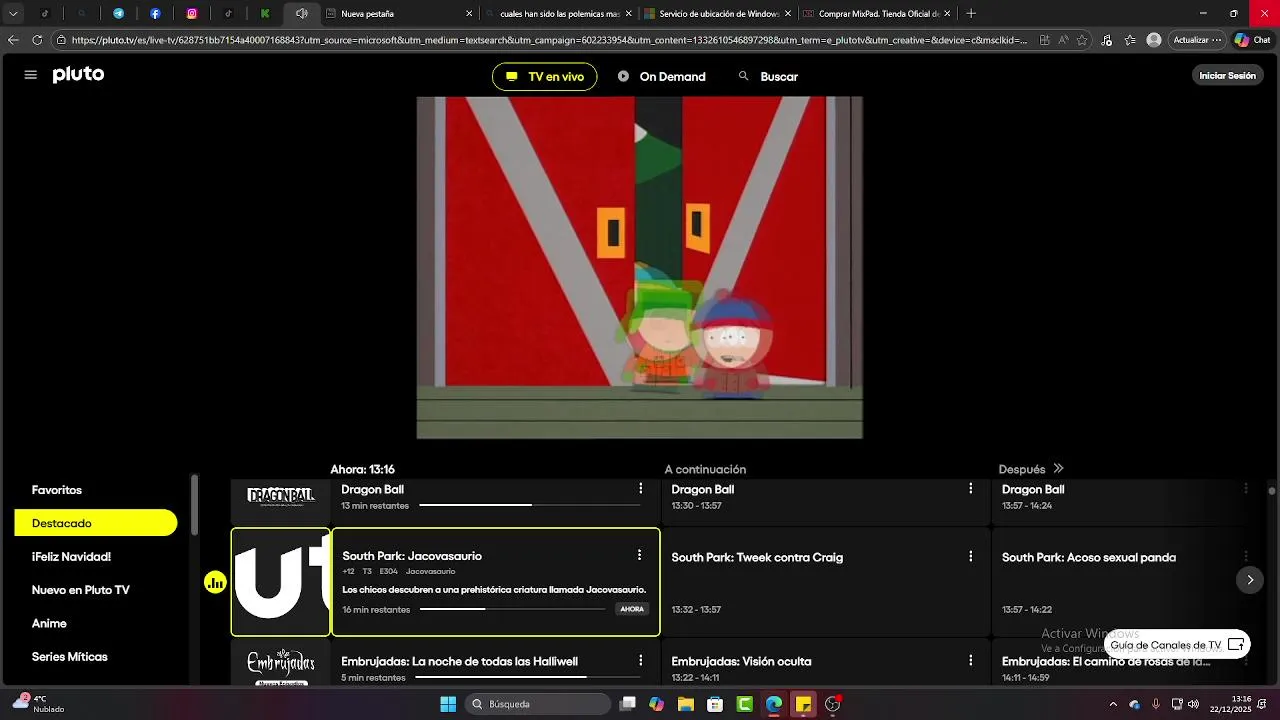
Task: Click the Iniciar Sesión button
Action: 1227,75
